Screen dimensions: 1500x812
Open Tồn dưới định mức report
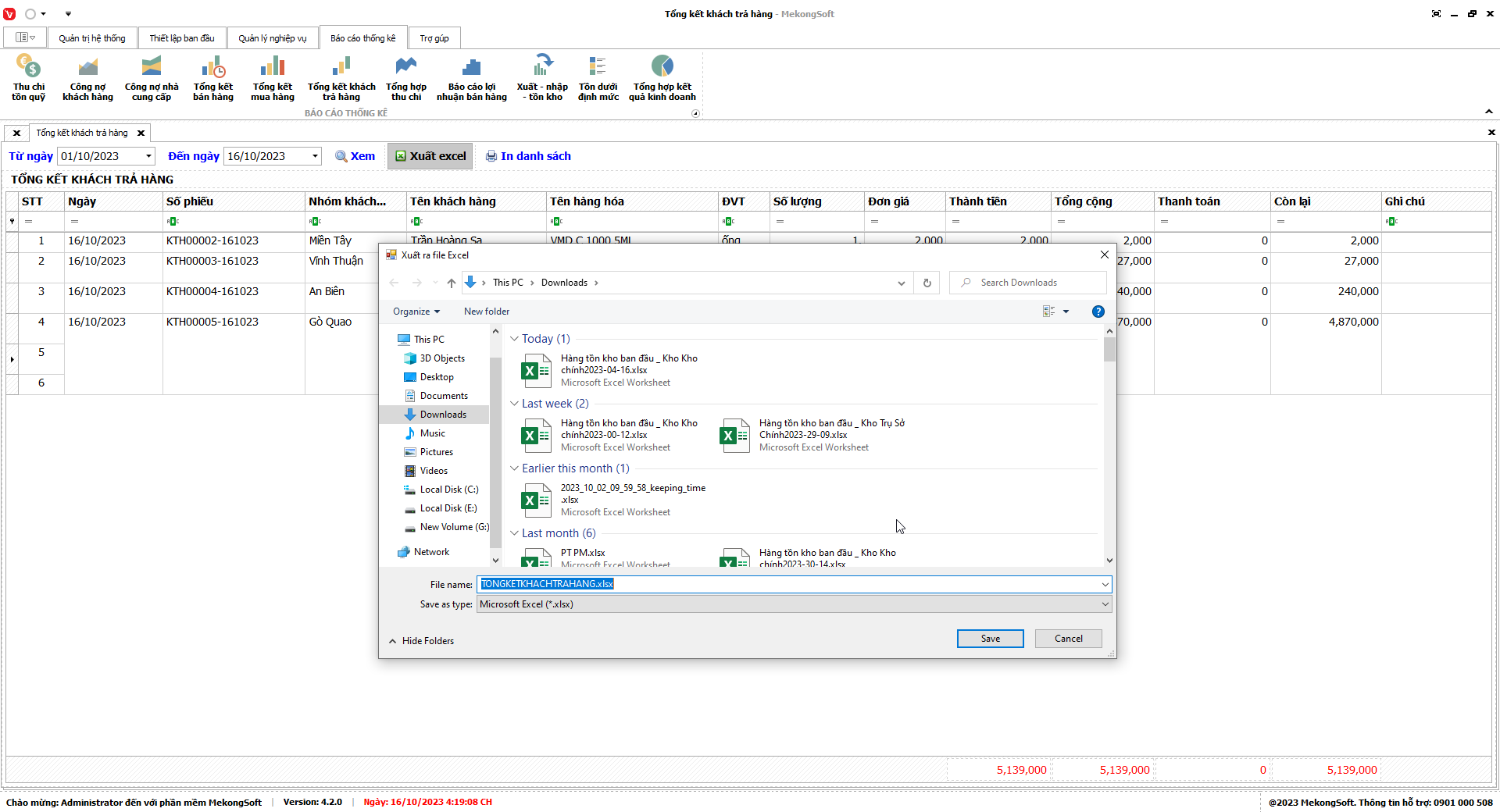pos(598,77)
